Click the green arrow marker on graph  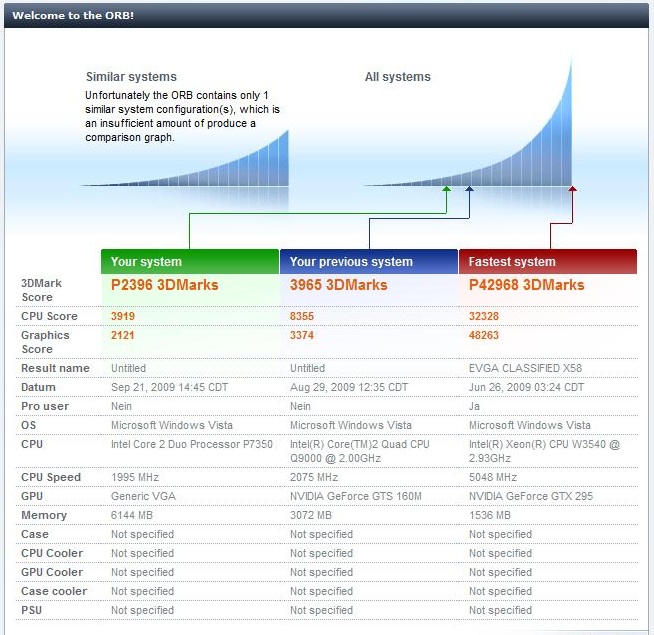pyautogui.click(x=447, y=189)
